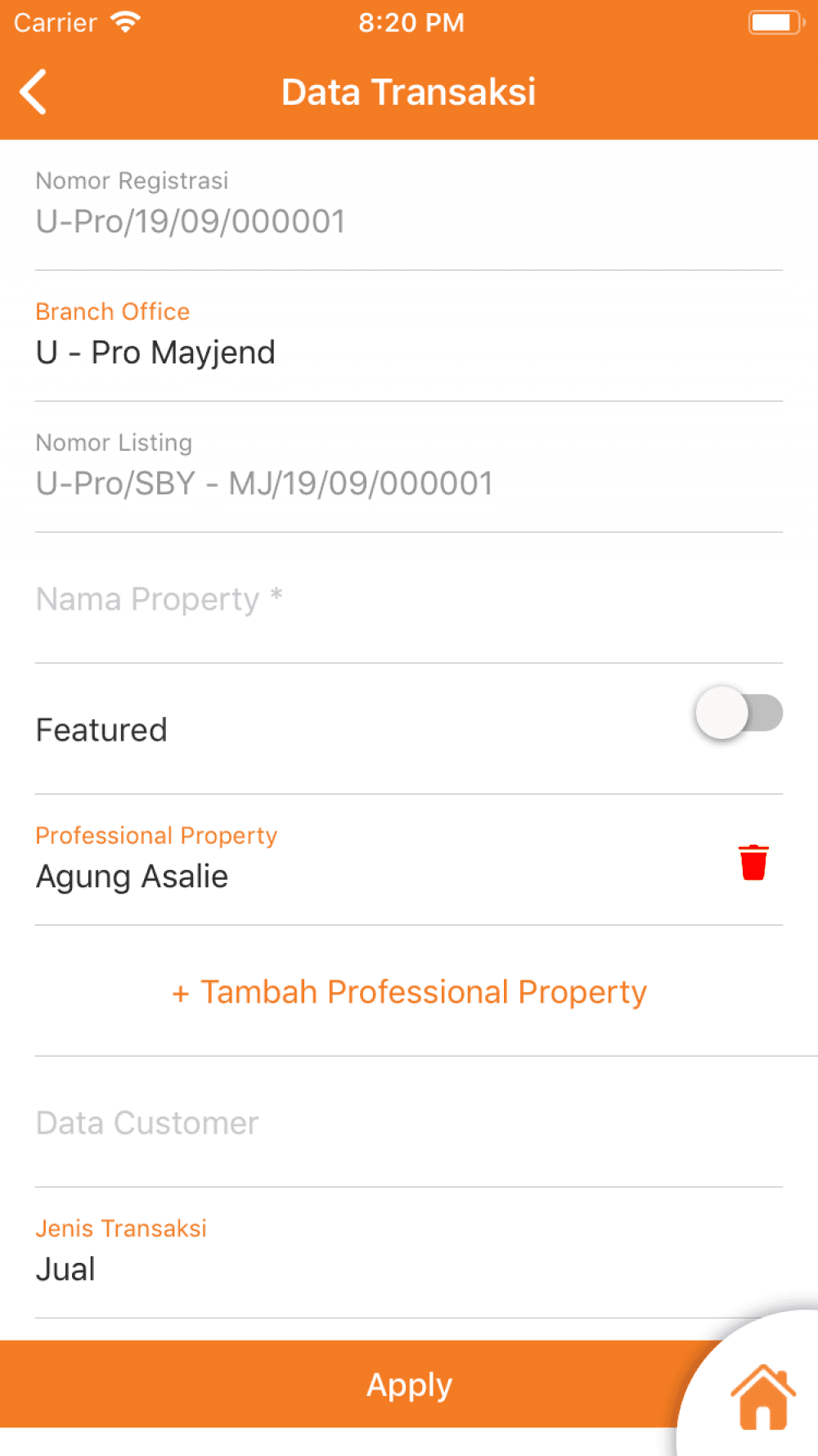Image resolution: width=818 pixels, height=1456 pixels.
Task: Open the Branch Office selector
Action: point(409,336)
